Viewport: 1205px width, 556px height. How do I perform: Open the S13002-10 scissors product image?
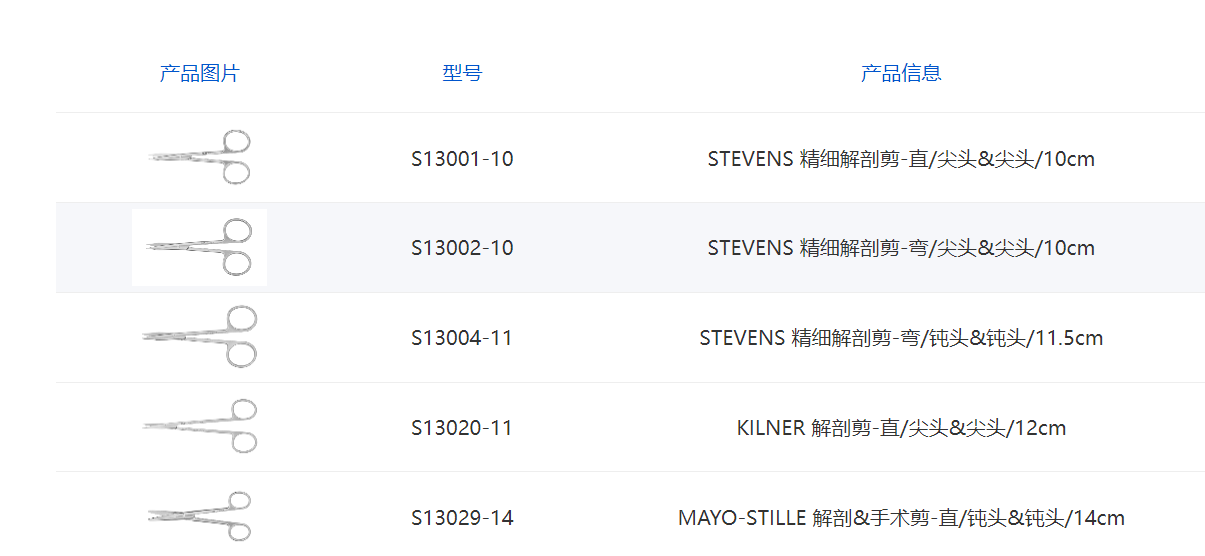tap(200, 247)
